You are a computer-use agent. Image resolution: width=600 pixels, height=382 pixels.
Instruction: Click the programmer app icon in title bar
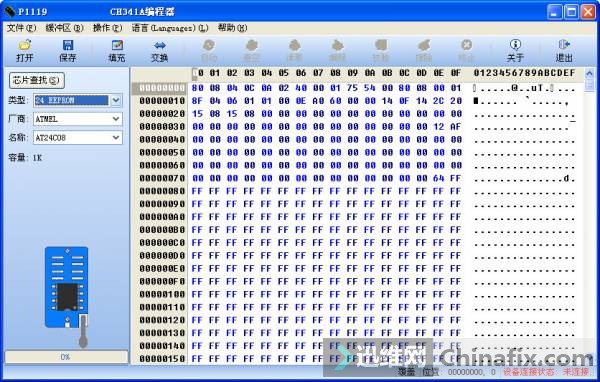[x=10, y=11]
